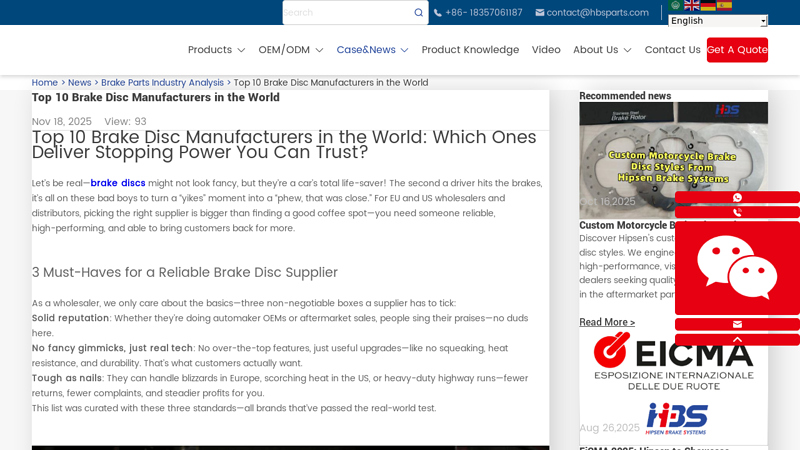This screenshot has width=800, height=450.
Task: Focus the Search input field
Action: click(348, 13)
